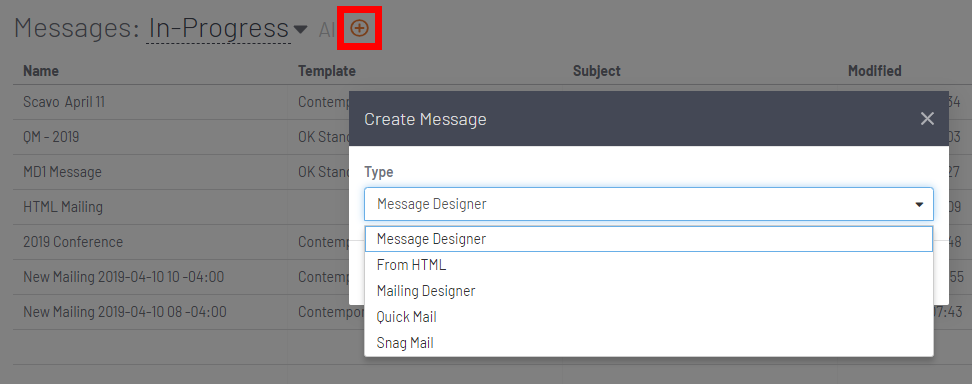Open the QM - 2019 message row
The width and height of the screenshot is (972, 384).
[51, 137]
